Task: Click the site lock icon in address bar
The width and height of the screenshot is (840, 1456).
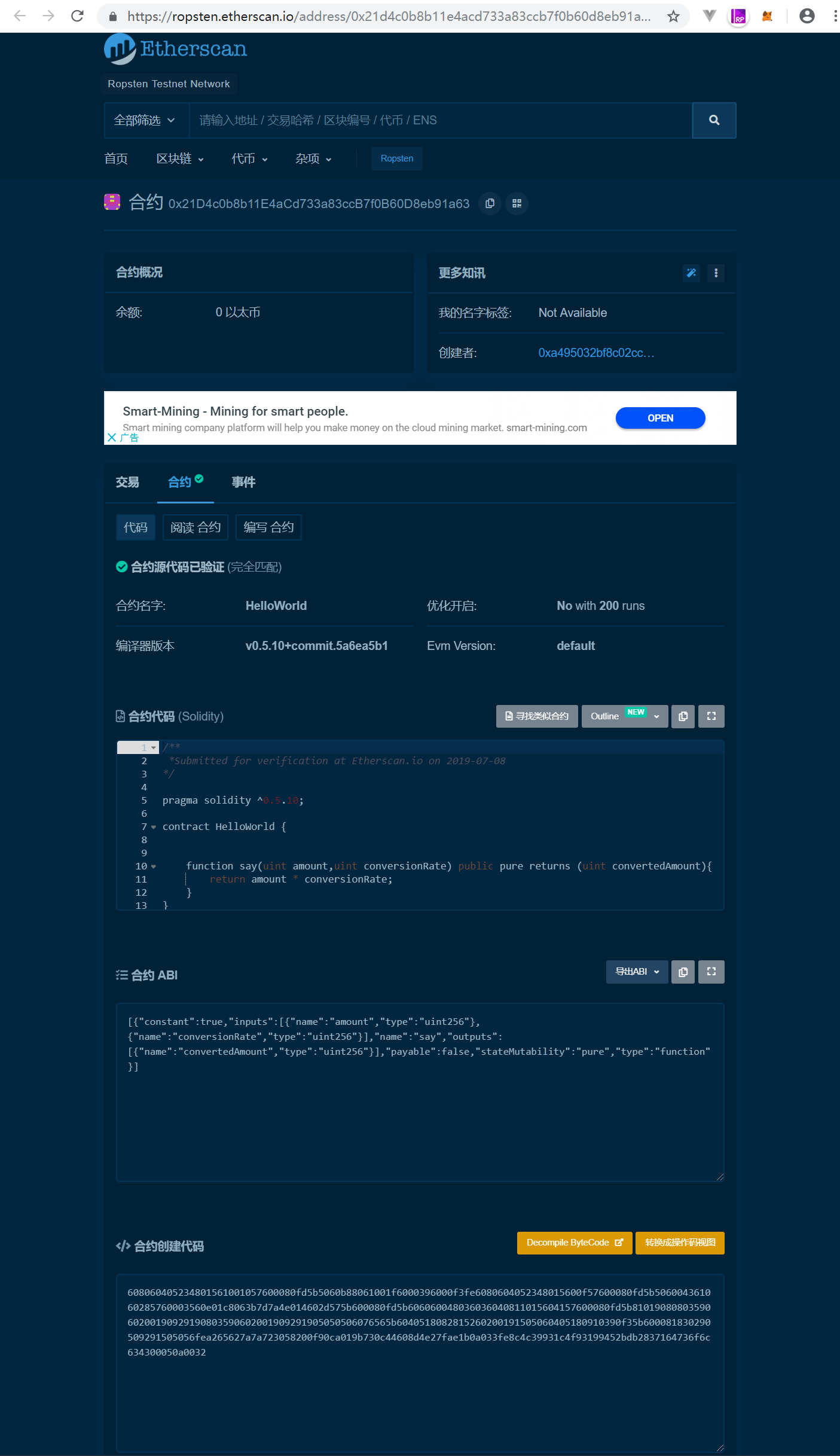Action: point(113,17)
